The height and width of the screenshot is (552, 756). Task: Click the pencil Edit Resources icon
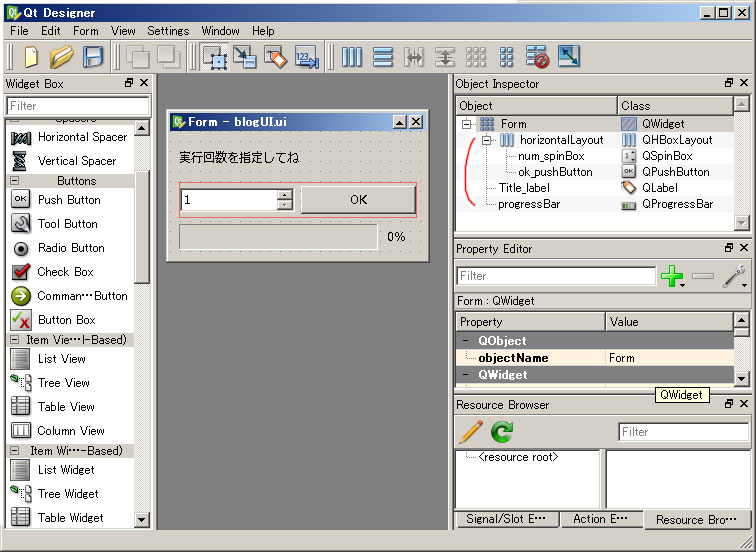click(471, 431)
